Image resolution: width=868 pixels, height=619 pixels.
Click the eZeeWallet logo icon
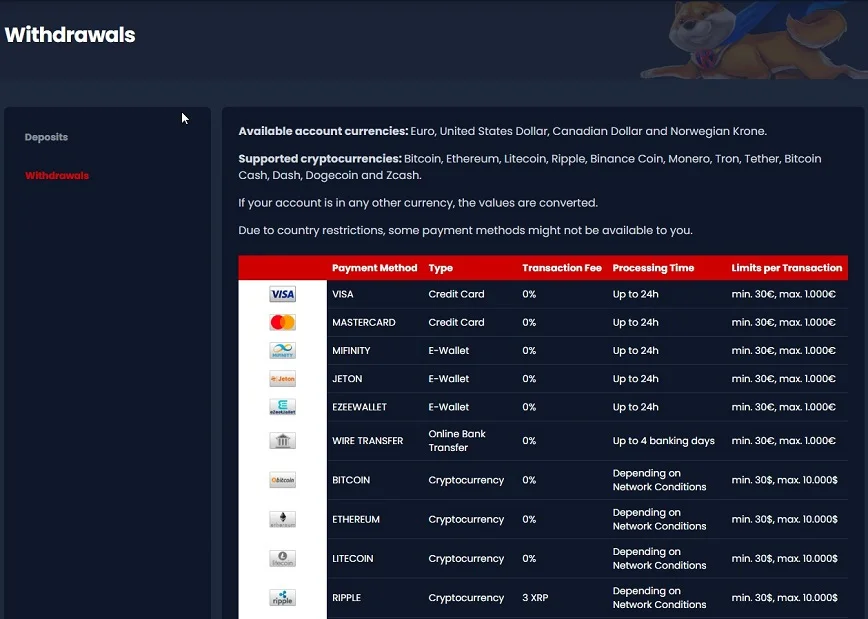pos(282,407)
